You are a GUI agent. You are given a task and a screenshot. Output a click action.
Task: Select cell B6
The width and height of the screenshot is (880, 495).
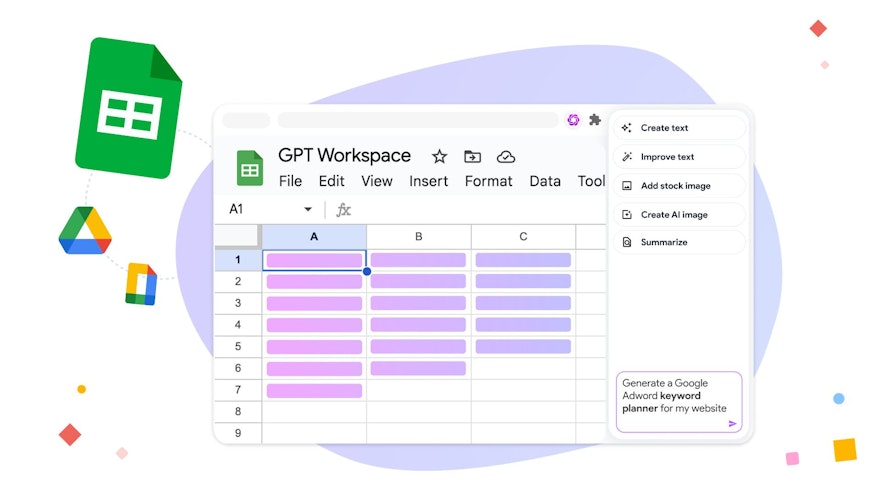[419, 368]
